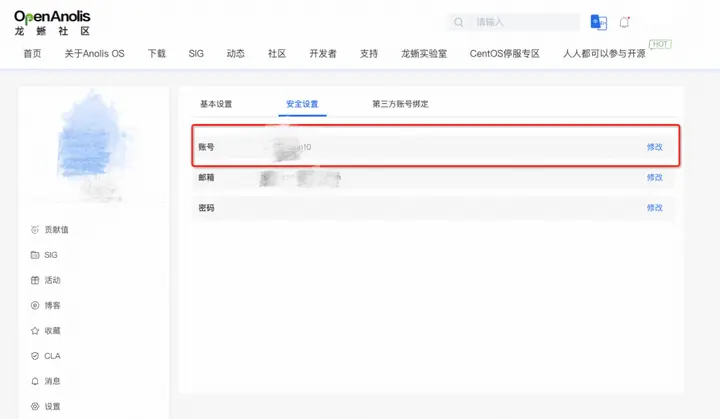Click the HOT badge

(660, 44)
